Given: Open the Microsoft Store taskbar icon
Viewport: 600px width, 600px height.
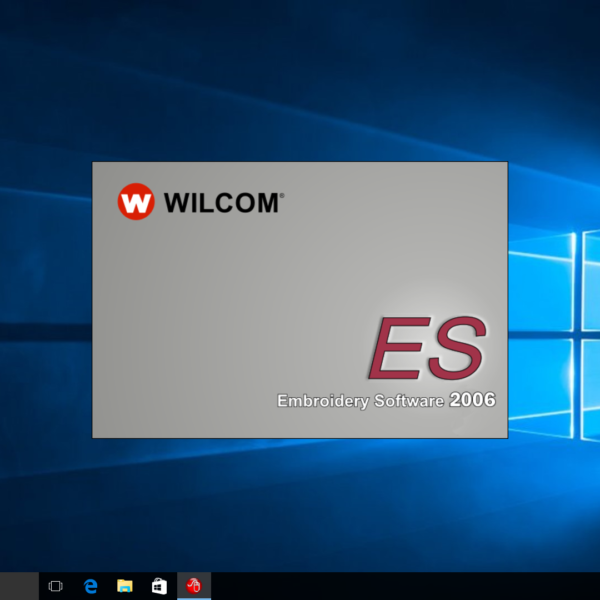Looking at the screenshot, I should tap(159, 586).
